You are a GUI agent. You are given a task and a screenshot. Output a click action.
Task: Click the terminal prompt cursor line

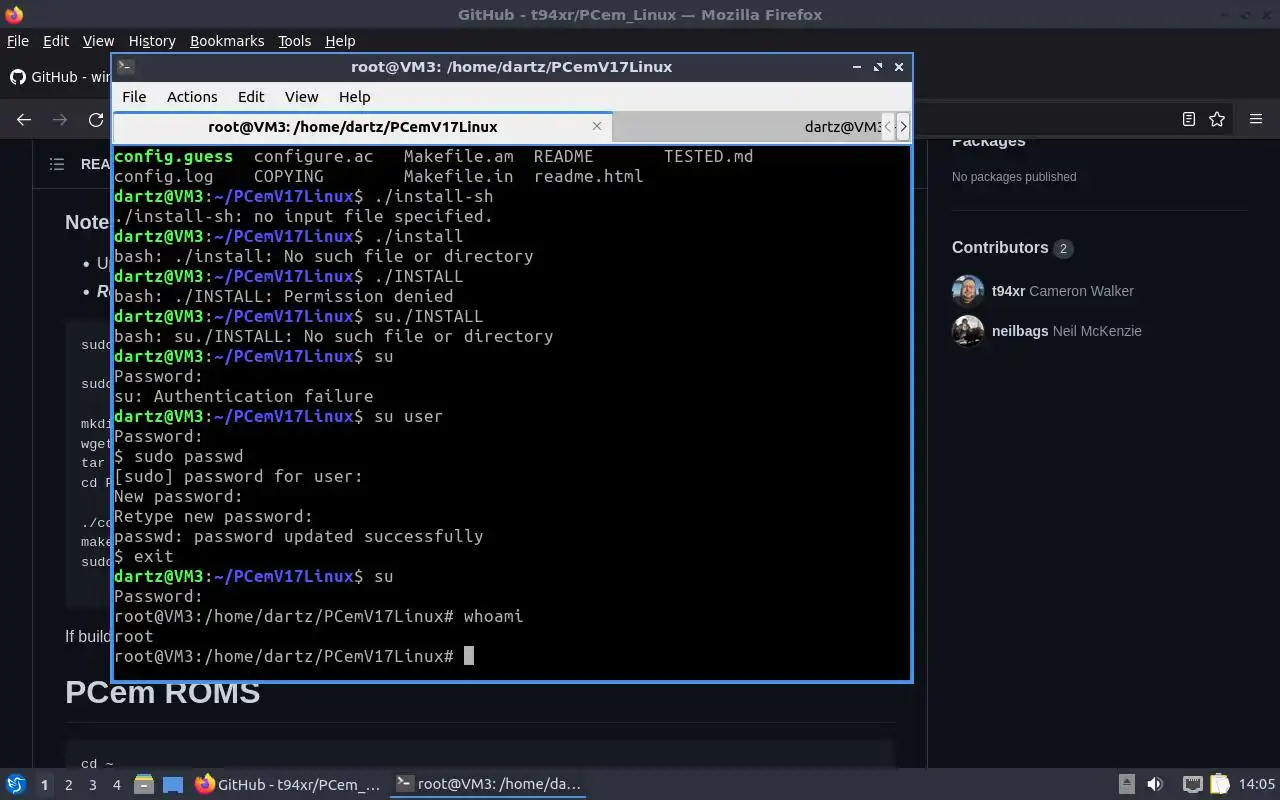pyautogui.click(x=294, y=656)
